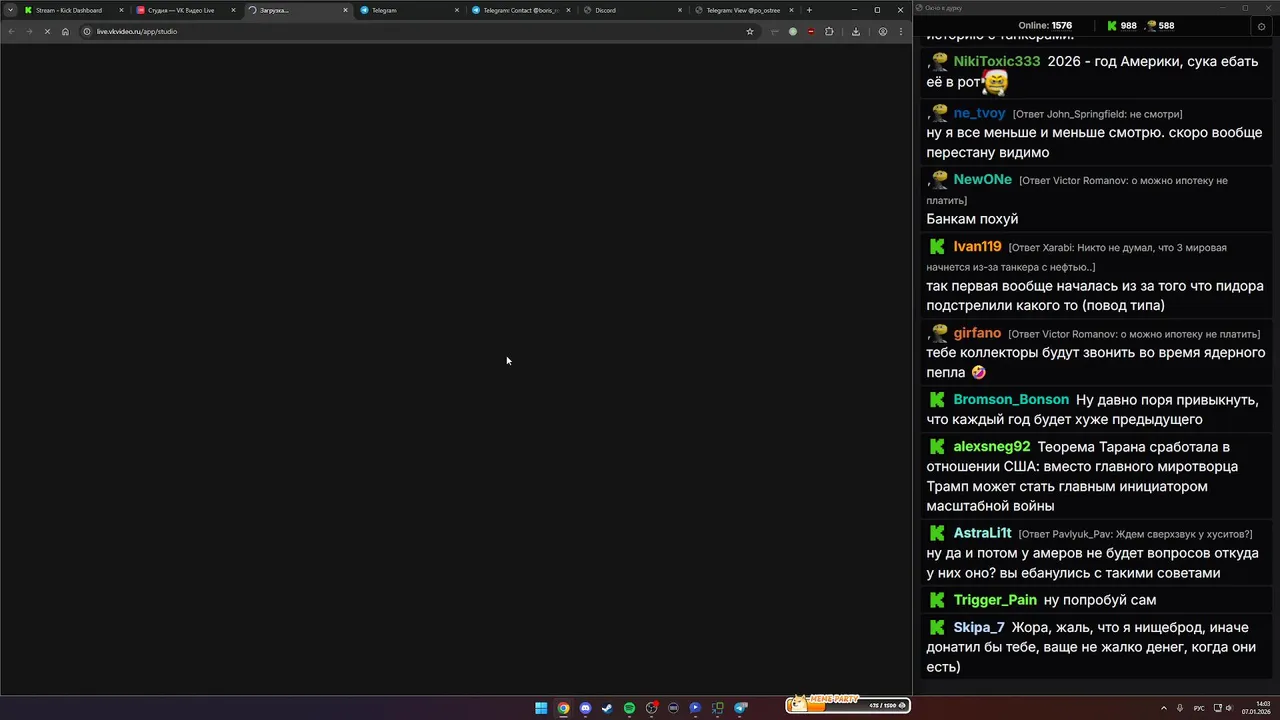Switch the РУС keyboard language indicator
This screenshot has width=1280, height=720.
[1199, 708]
